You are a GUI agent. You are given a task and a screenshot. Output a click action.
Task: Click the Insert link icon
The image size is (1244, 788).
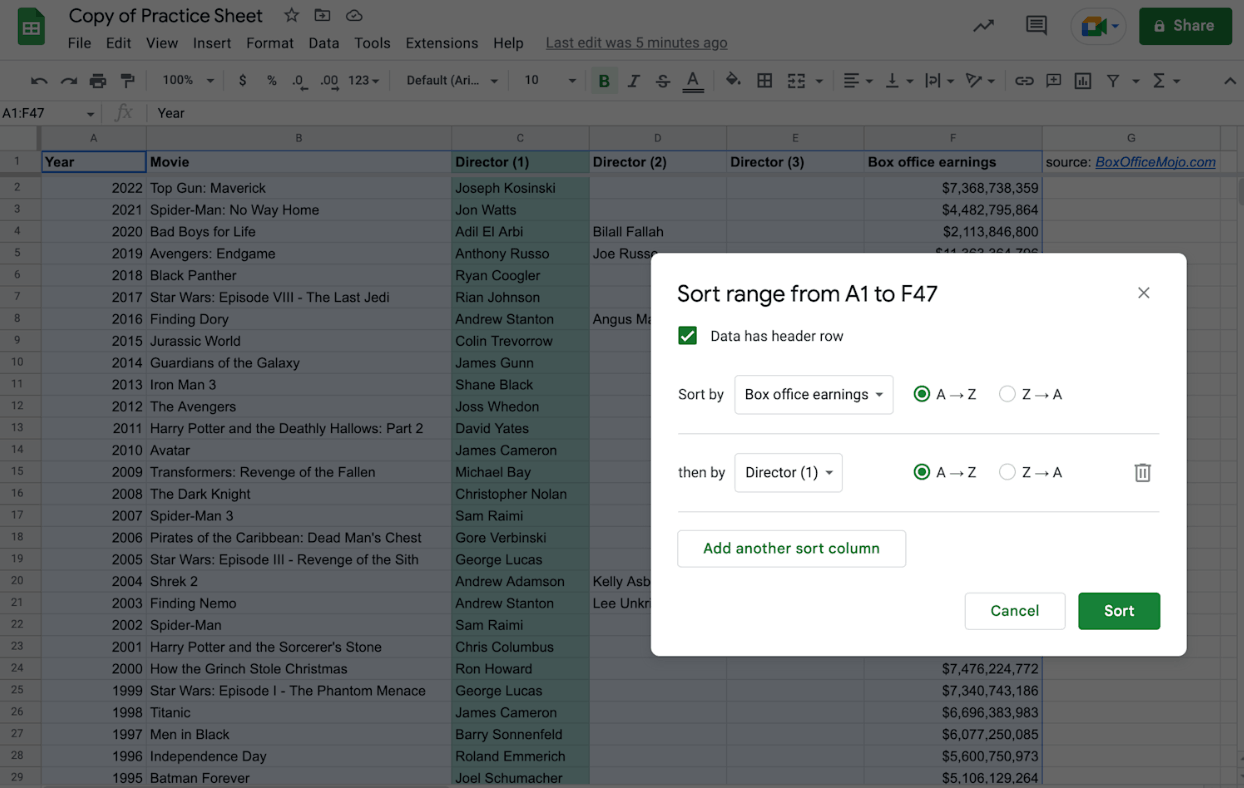pyautogui.click(x=1024, y=80)
